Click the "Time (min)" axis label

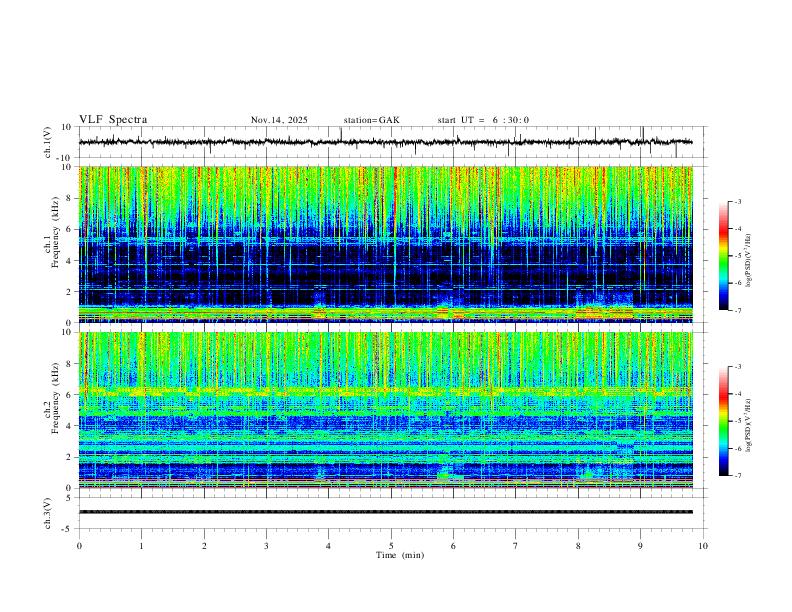[x=400, y=555]
